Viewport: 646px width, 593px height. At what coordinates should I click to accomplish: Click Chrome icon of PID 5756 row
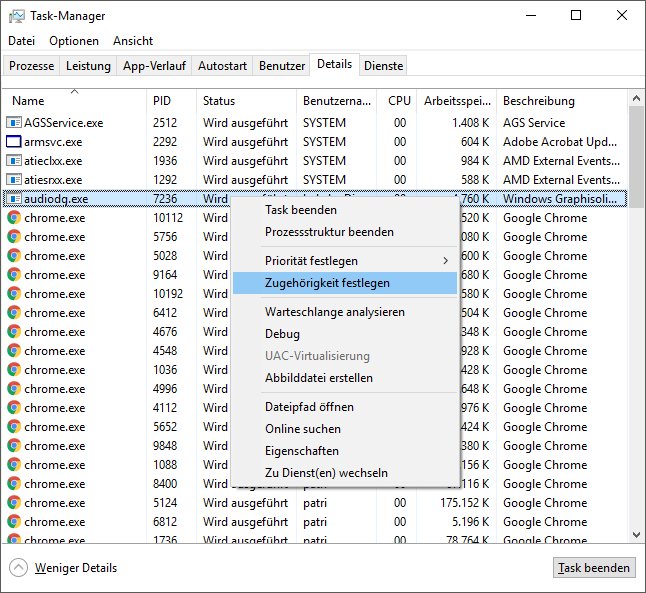click(x=14, y=237)
